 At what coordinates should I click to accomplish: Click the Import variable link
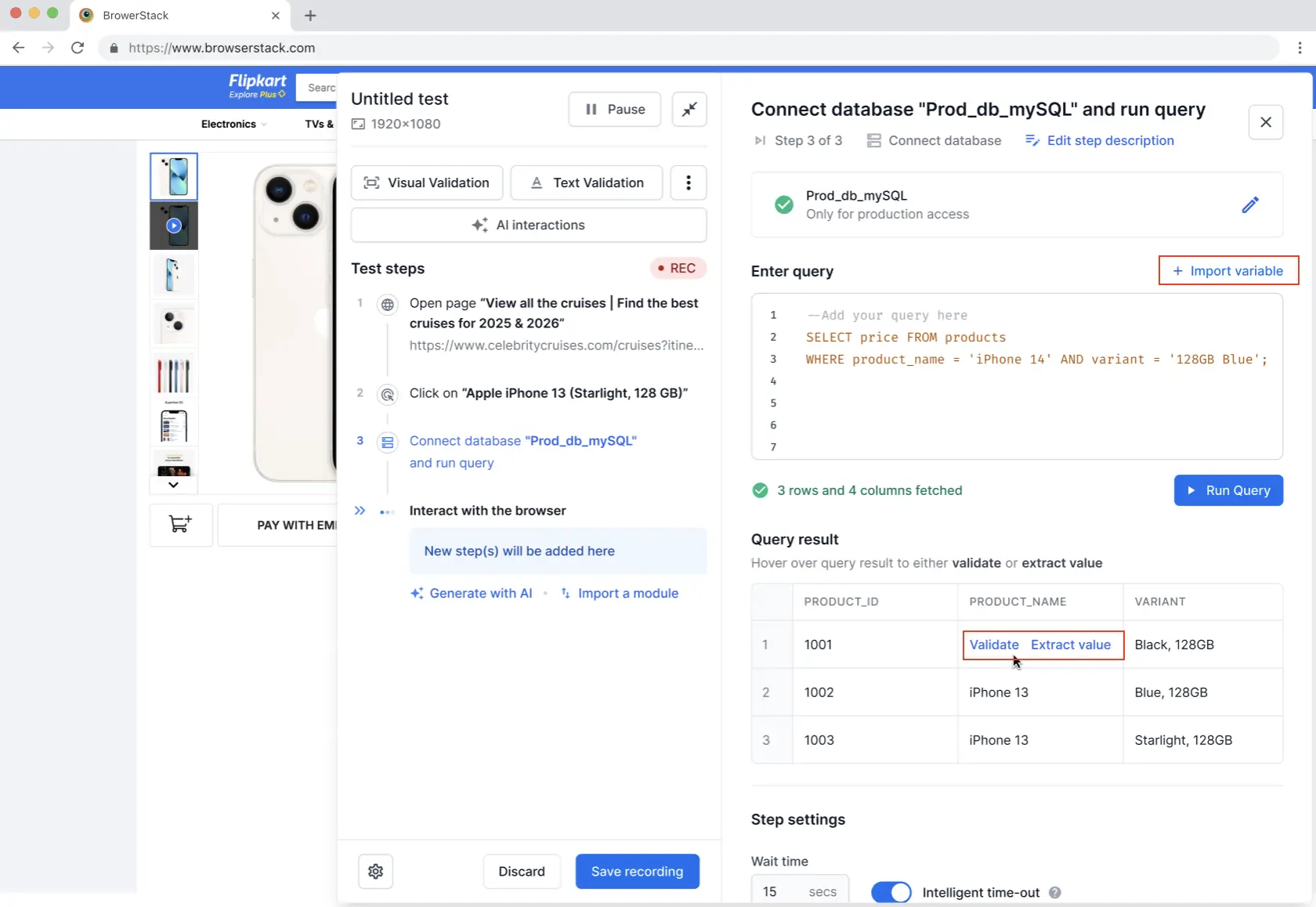click(1227, 271)
